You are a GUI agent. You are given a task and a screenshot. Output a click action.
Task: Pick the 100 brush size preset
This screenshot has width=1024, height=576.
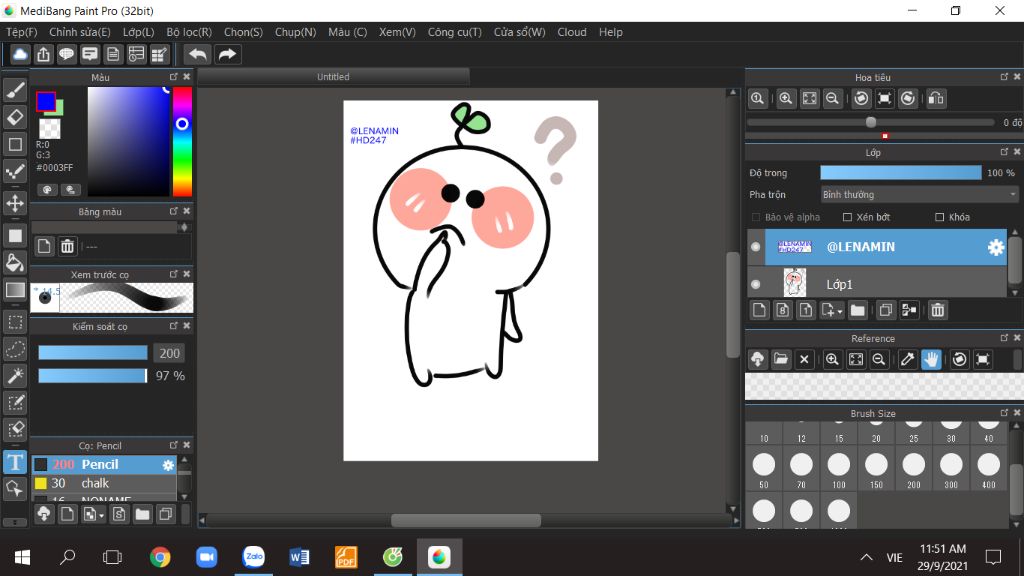tap(838, 465)
